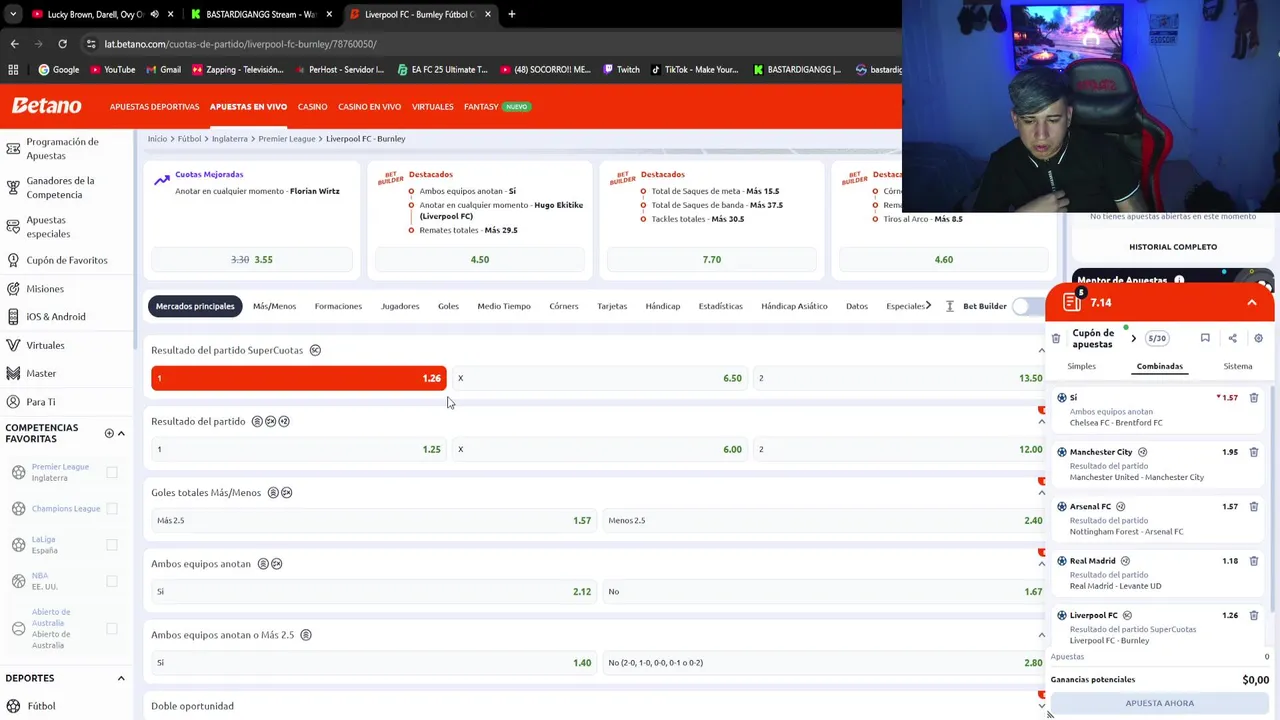The image size is (1280, 720).
Task: Open the browser tab search dropdown
Action: click(x=12, y=14)
